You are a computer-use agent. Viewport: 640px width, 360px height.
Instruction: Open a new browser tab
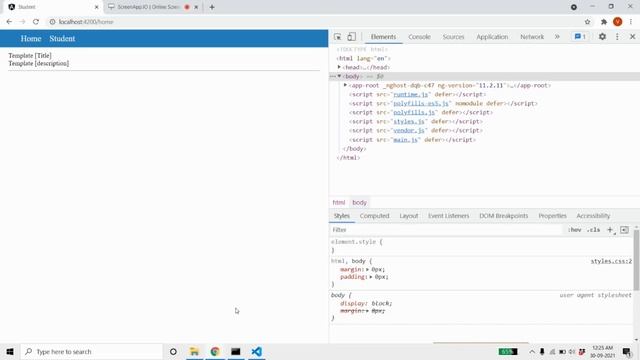[212, 7]
